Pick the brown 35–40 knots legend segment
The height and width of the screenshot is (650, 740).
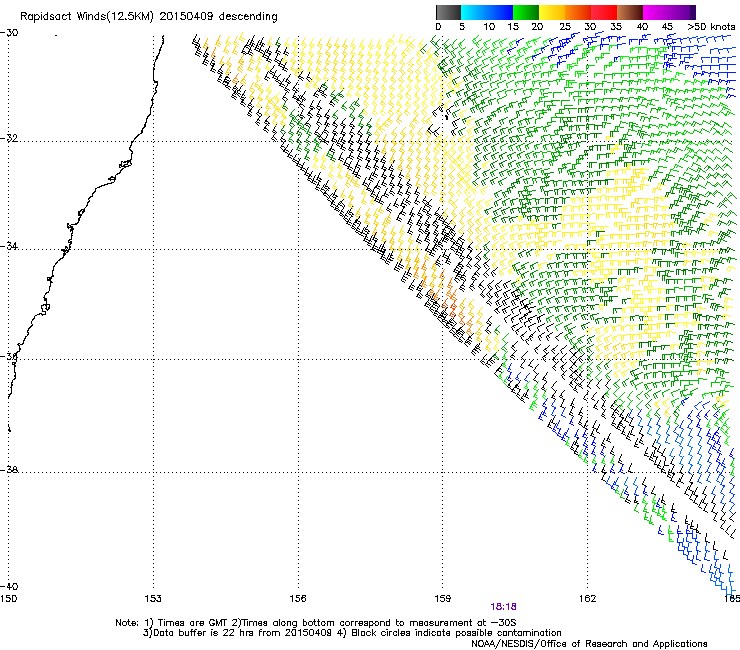pyautogui.click(x=630, y=12)
